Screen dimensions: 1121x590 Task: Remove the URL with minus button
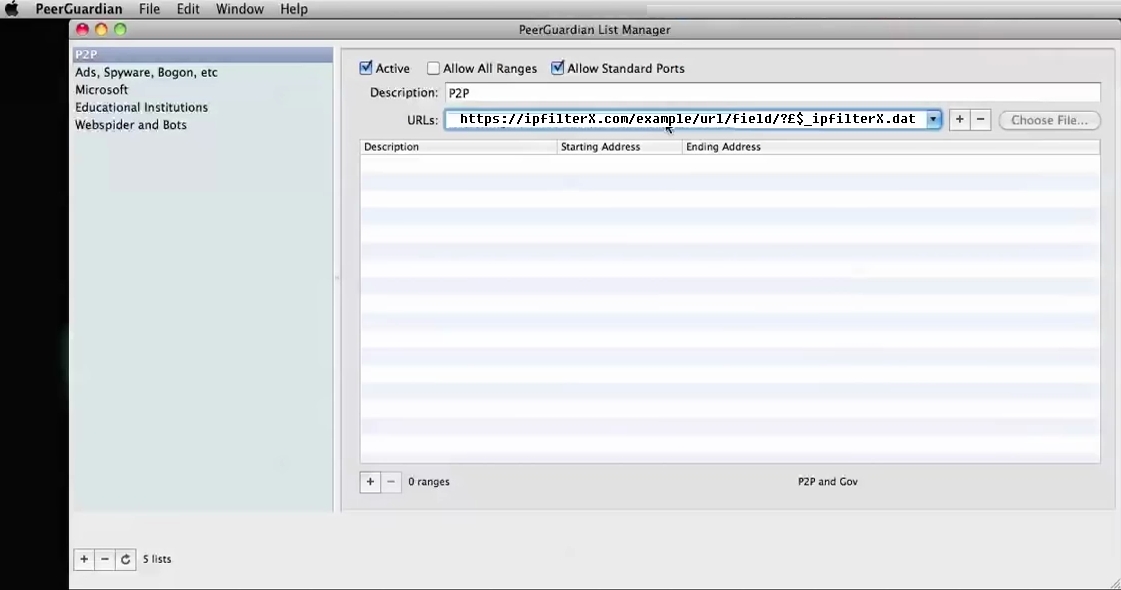(x=980, y=119)
